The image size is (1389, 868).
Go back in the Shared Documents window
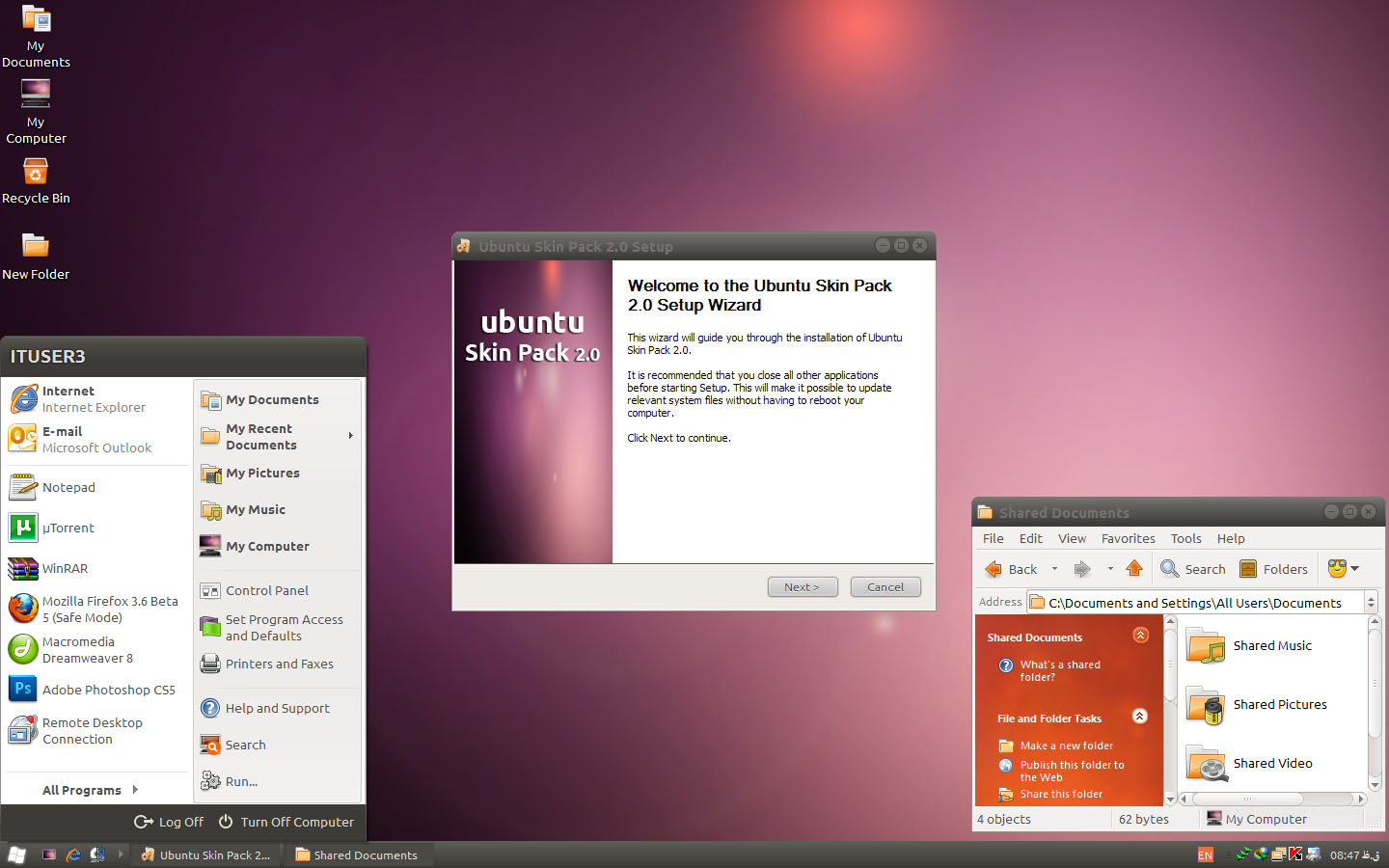(1011, 569)
